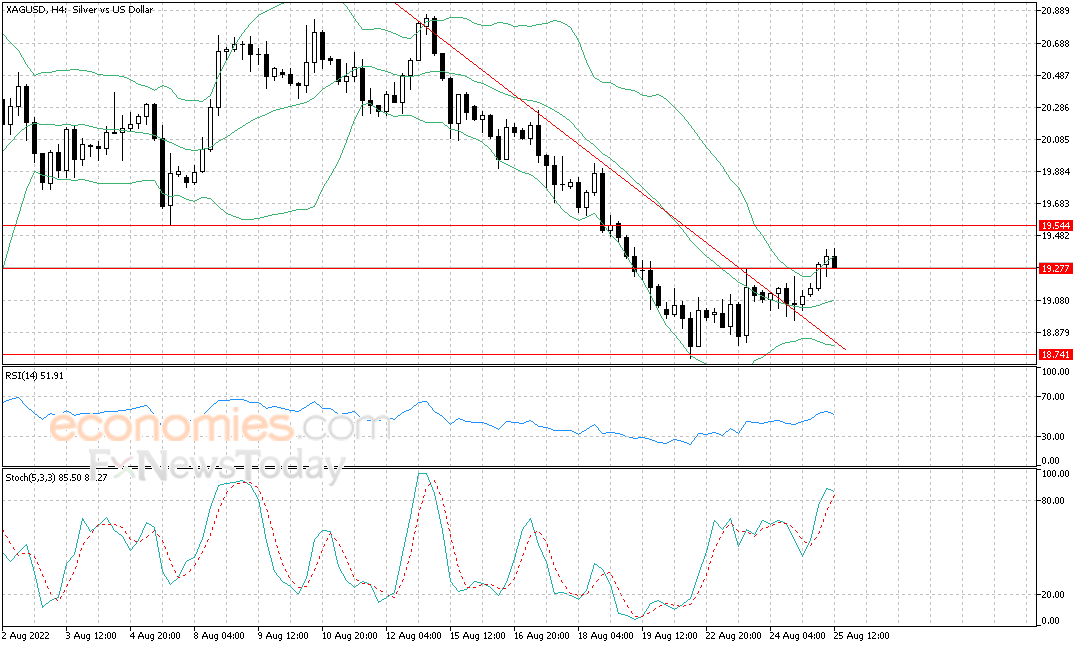Click the 3 Aug 12:00 time label
Screen dimensions: 1084x647
tap(91, 636)
